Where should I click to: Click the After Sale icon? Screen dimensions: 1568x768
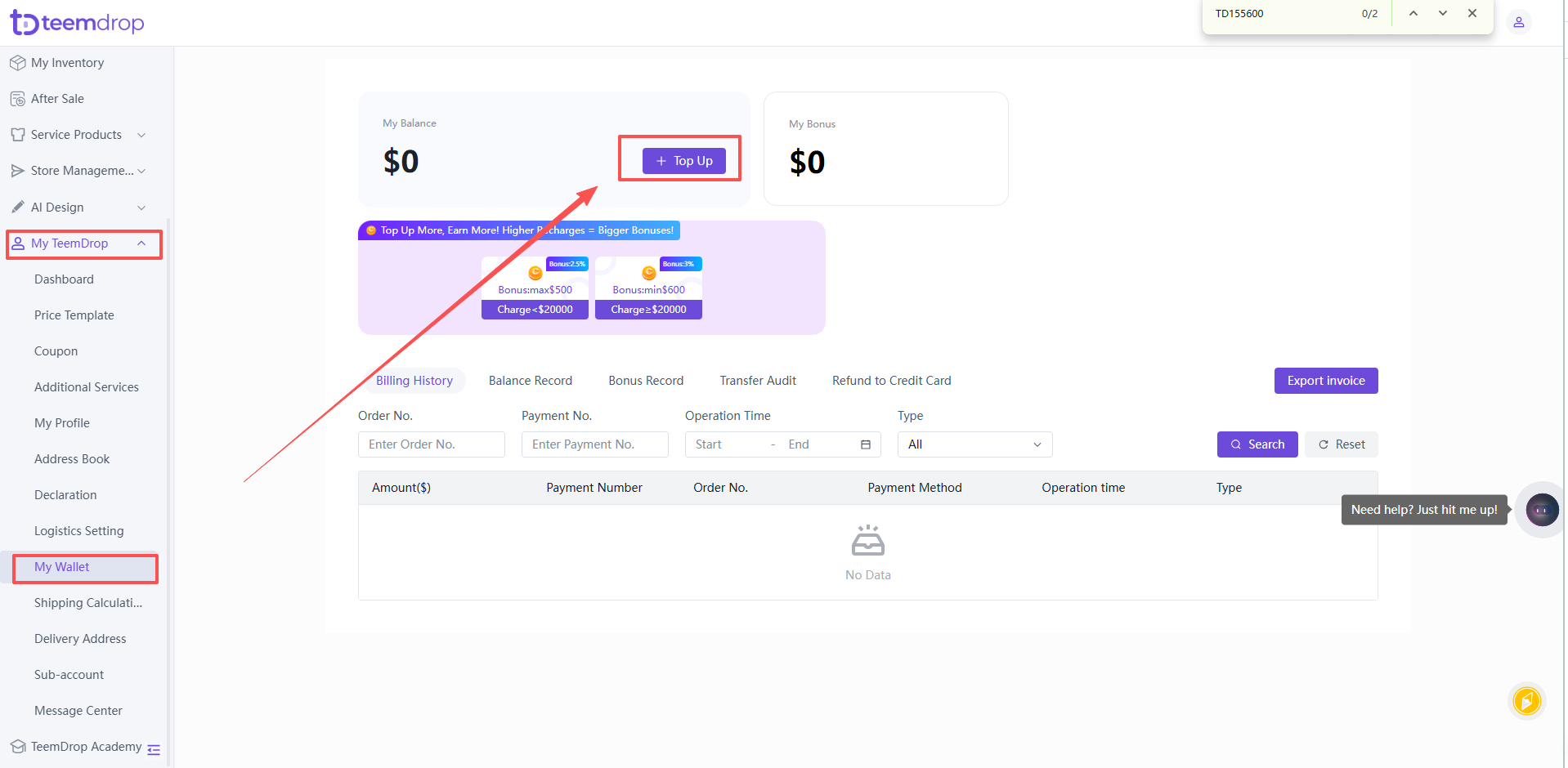(17, 99)
